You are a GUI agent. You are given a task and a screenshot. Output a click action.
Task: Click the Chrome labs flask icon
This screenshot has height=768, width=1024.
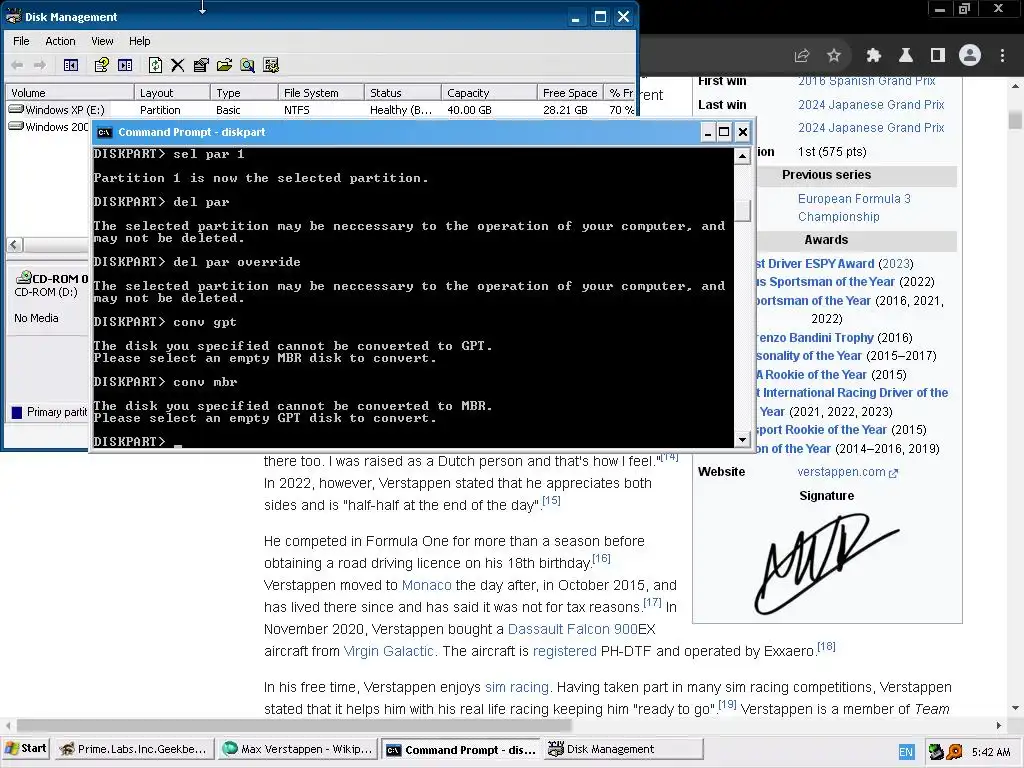coord(906,56)
